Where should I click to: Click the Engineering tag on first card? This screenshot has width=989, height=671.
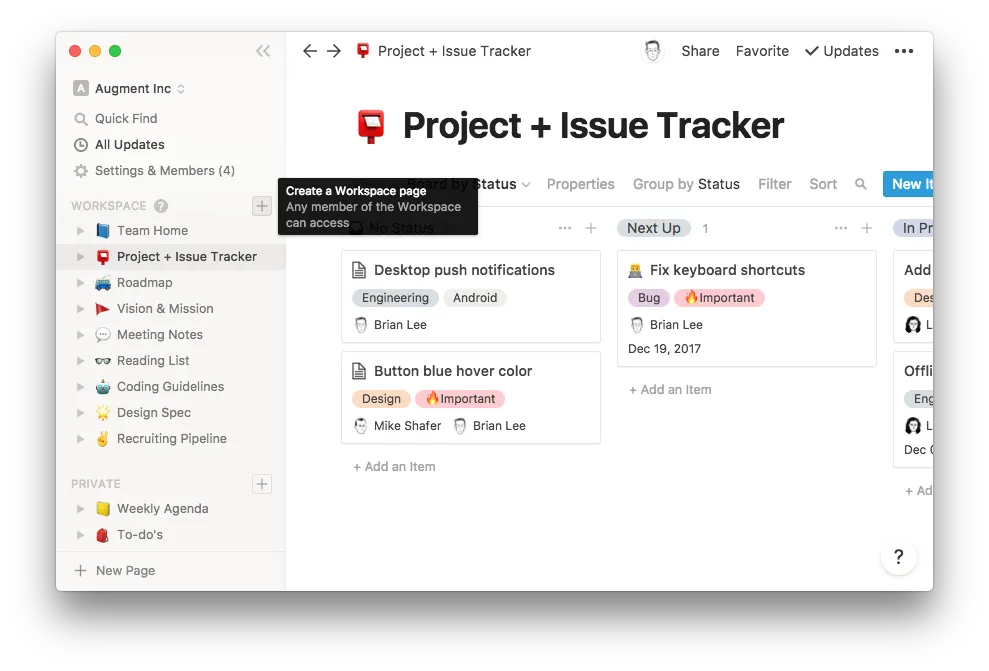coord(395,298)
